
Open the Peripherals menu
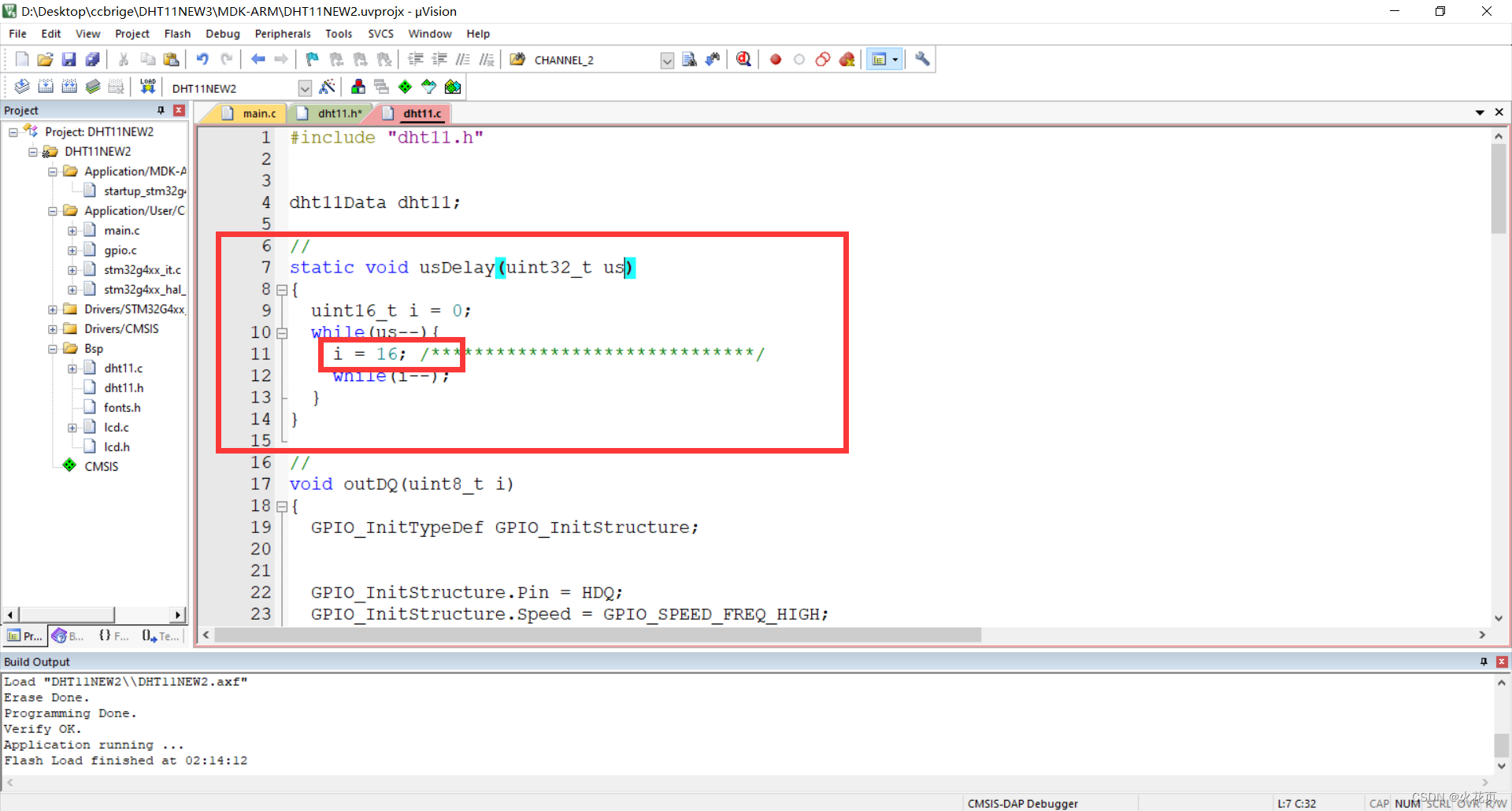(x=282, y=33)
